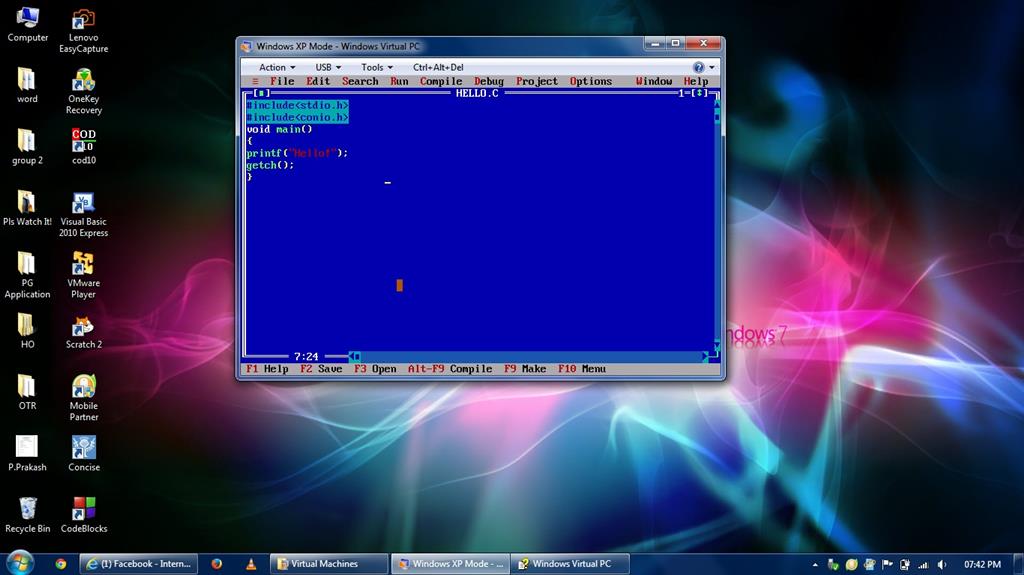Send Ctrl+Alt+Del to virtual machine
Screen dimensions: 1024x575
(x=438, y=67)
